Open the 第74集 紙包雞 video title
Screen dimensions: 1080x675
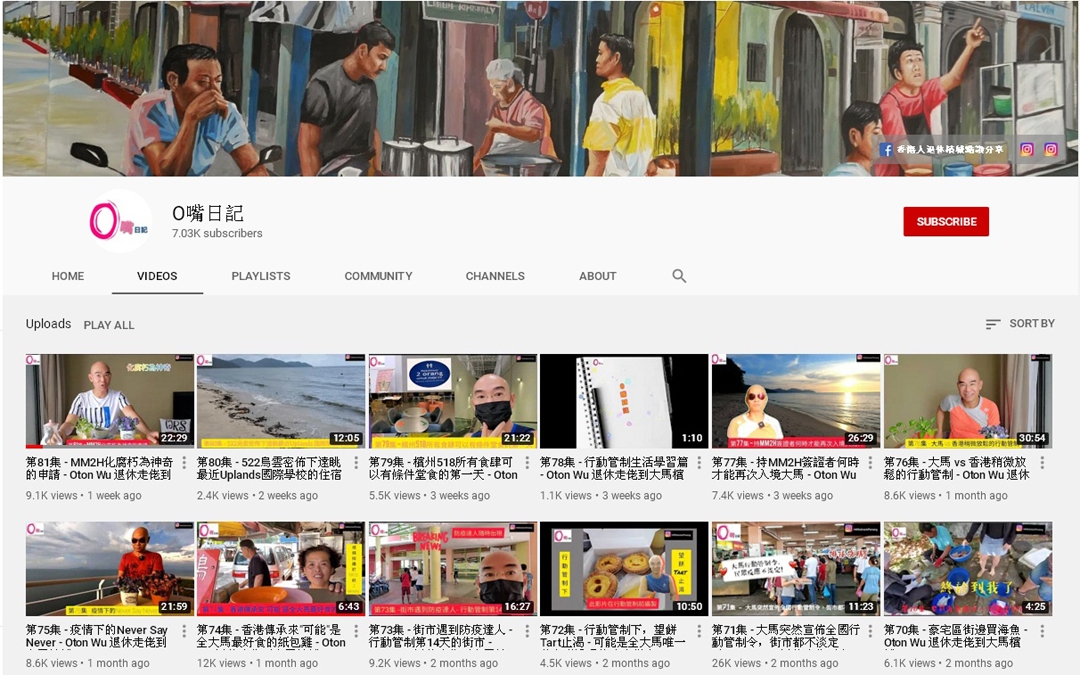click(271, 636)
